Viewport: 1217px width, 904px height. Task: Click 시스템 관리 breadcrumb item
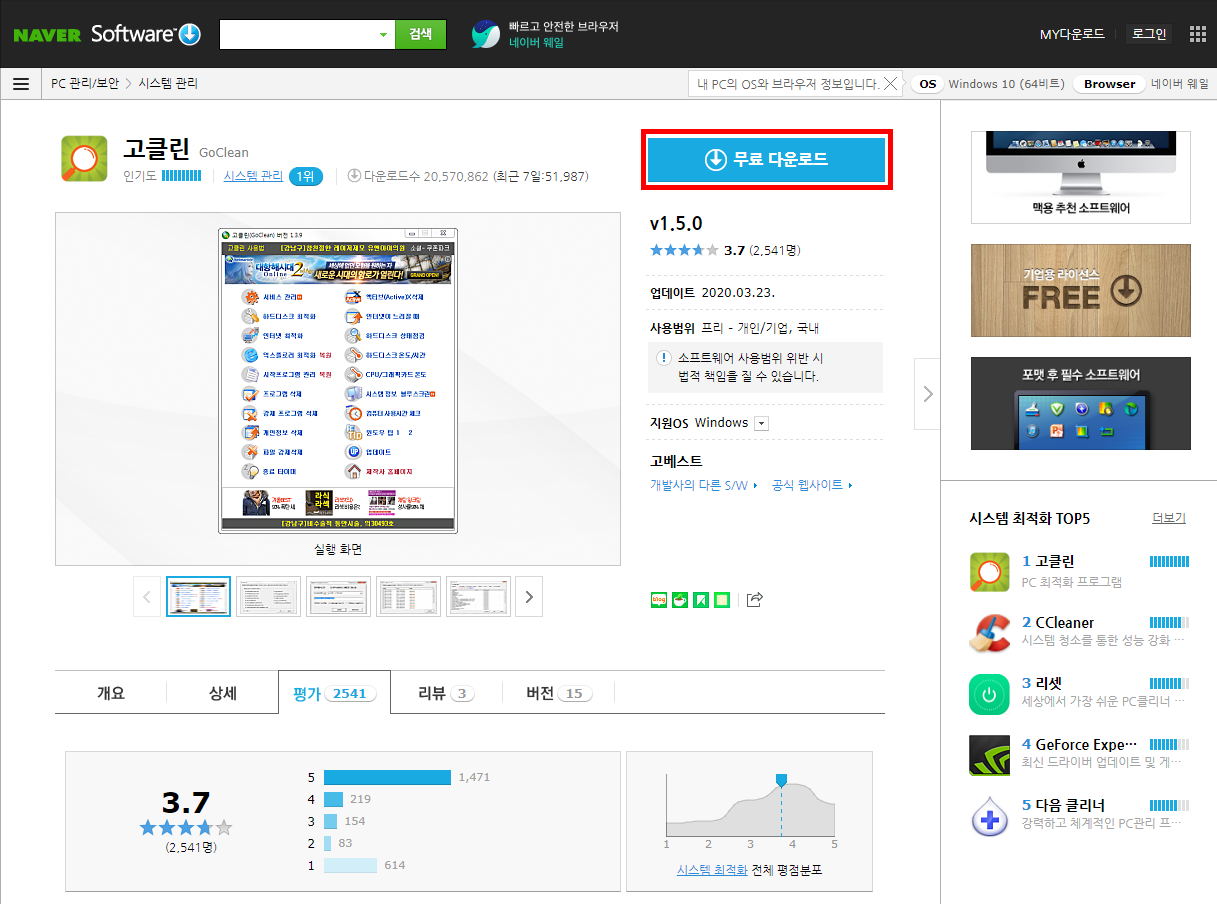coord(168,84)
